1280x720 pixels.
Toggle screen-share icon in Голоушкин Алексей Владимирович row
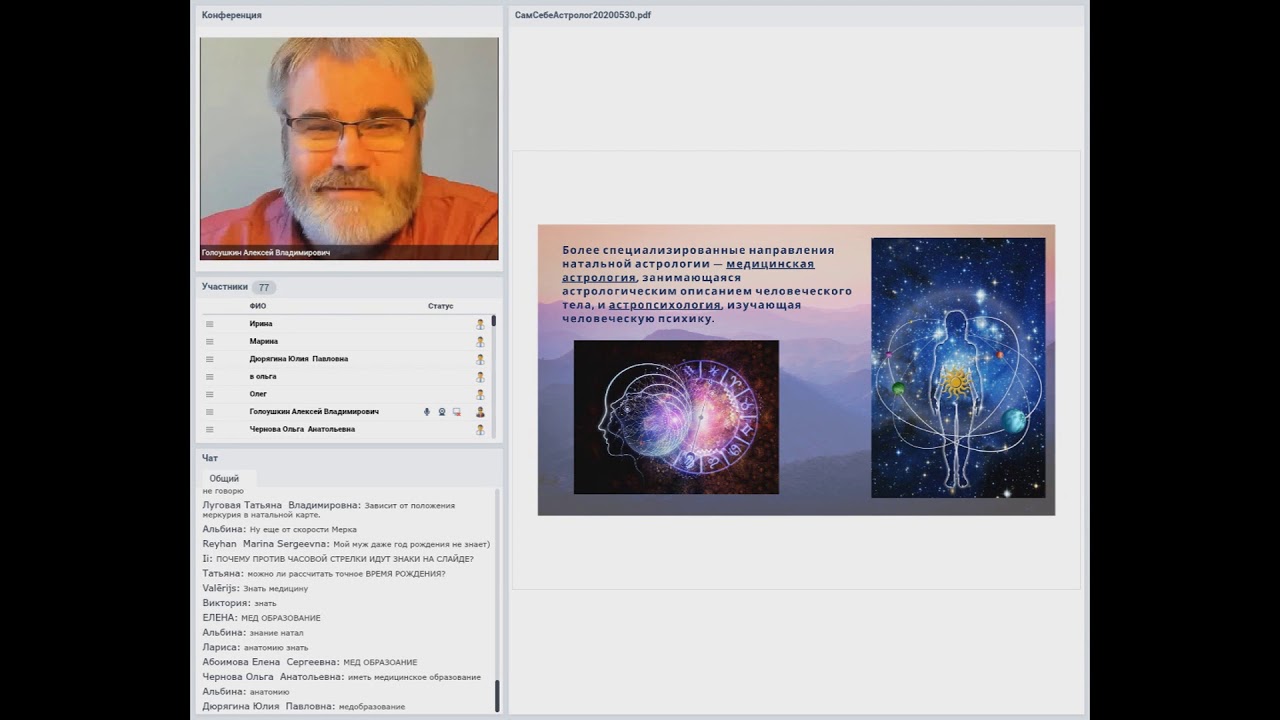tap(457, 412)
